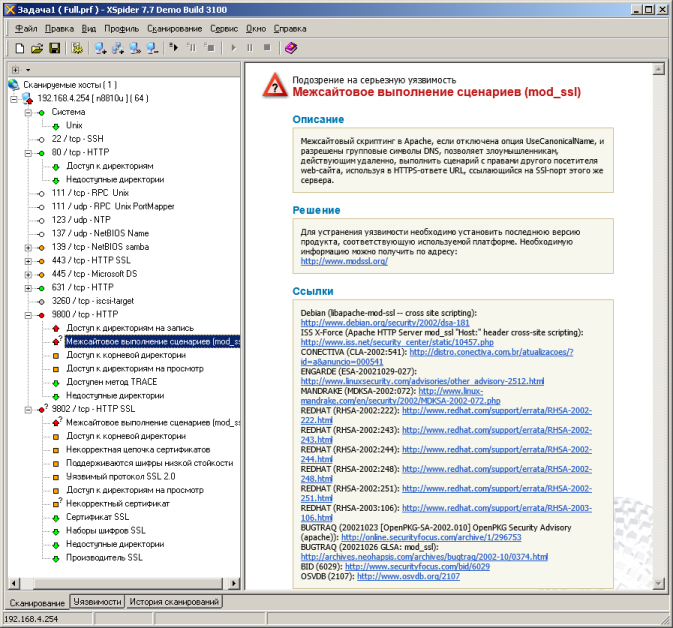Open the Справка menu
This screenshot has height=628, width=673.
290,29
